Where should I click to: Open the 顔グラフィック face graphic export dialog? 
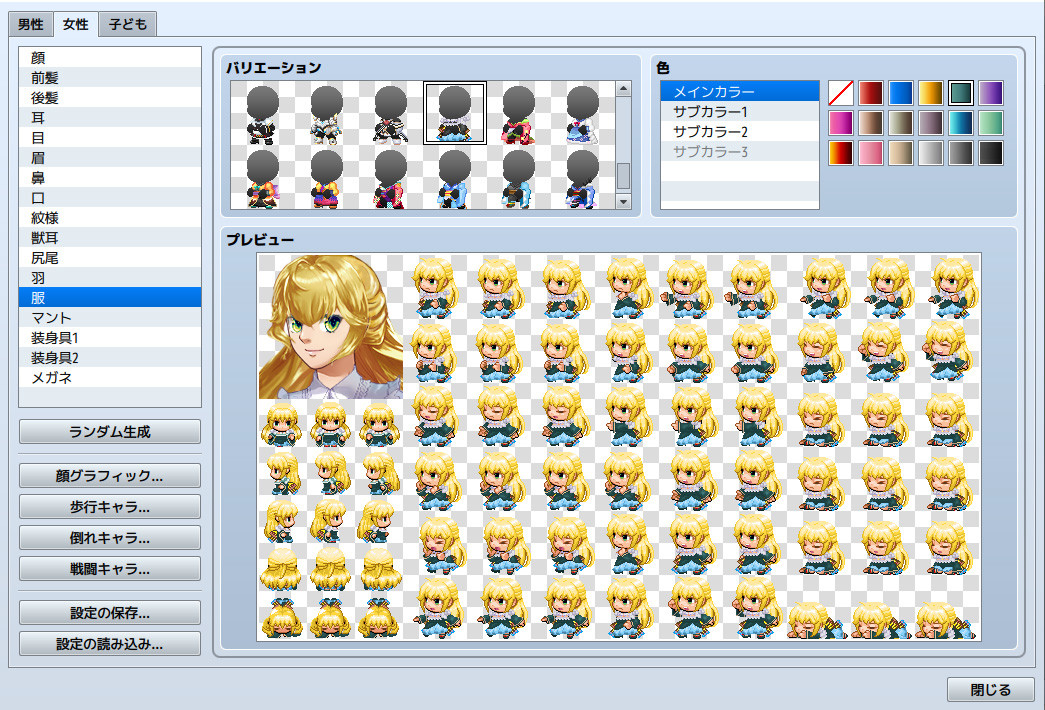click(108, 476)
